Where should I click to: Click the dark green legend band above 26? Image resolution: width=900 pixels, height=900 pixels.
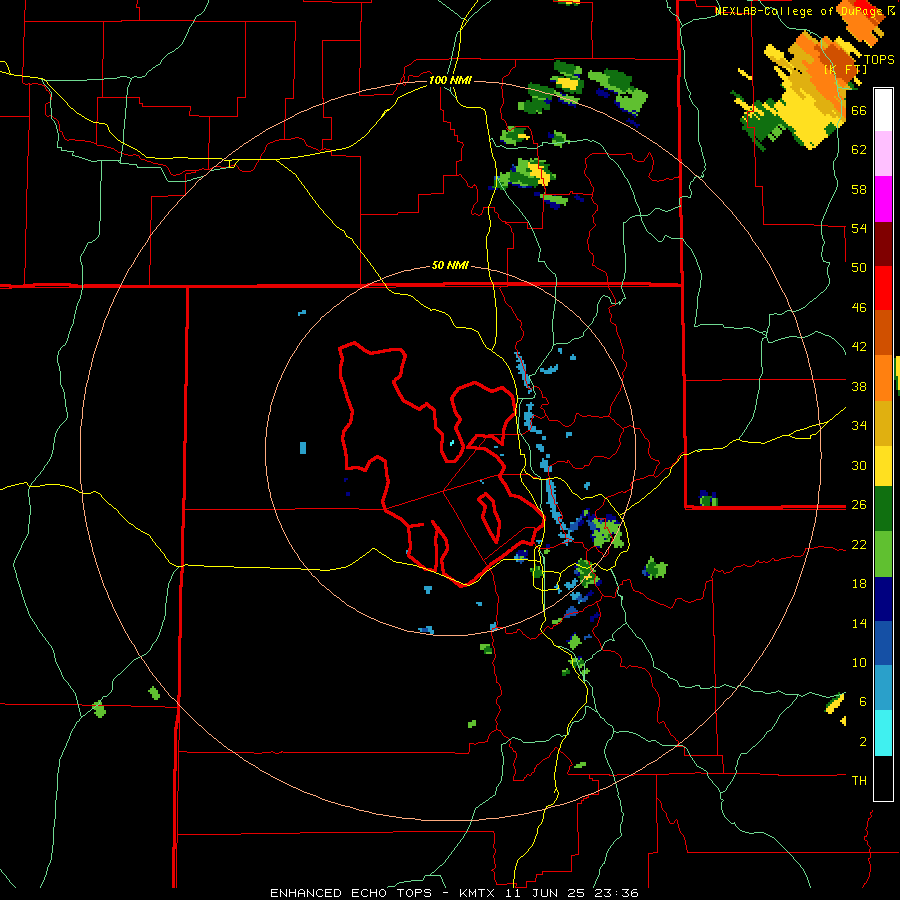tap(883, 509)
